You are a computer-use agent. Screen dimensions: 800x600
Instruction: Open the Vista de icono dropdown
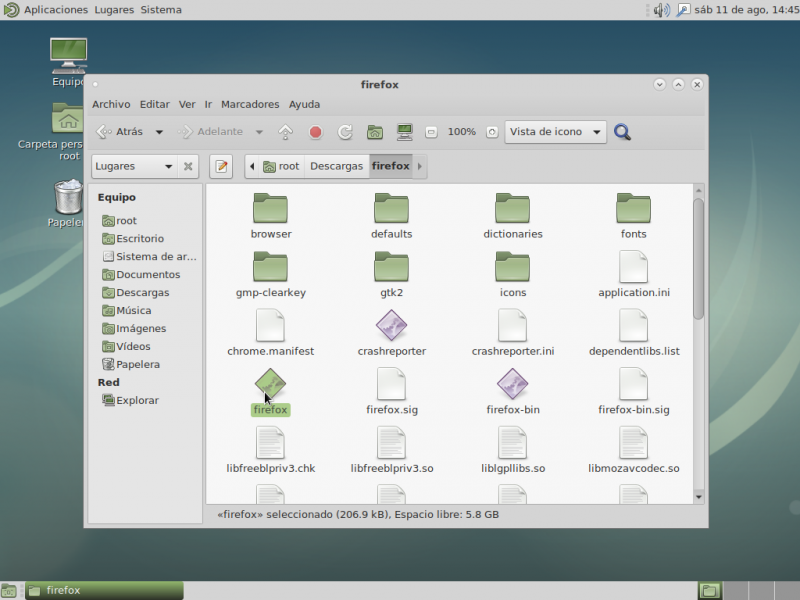coord(556,132)
